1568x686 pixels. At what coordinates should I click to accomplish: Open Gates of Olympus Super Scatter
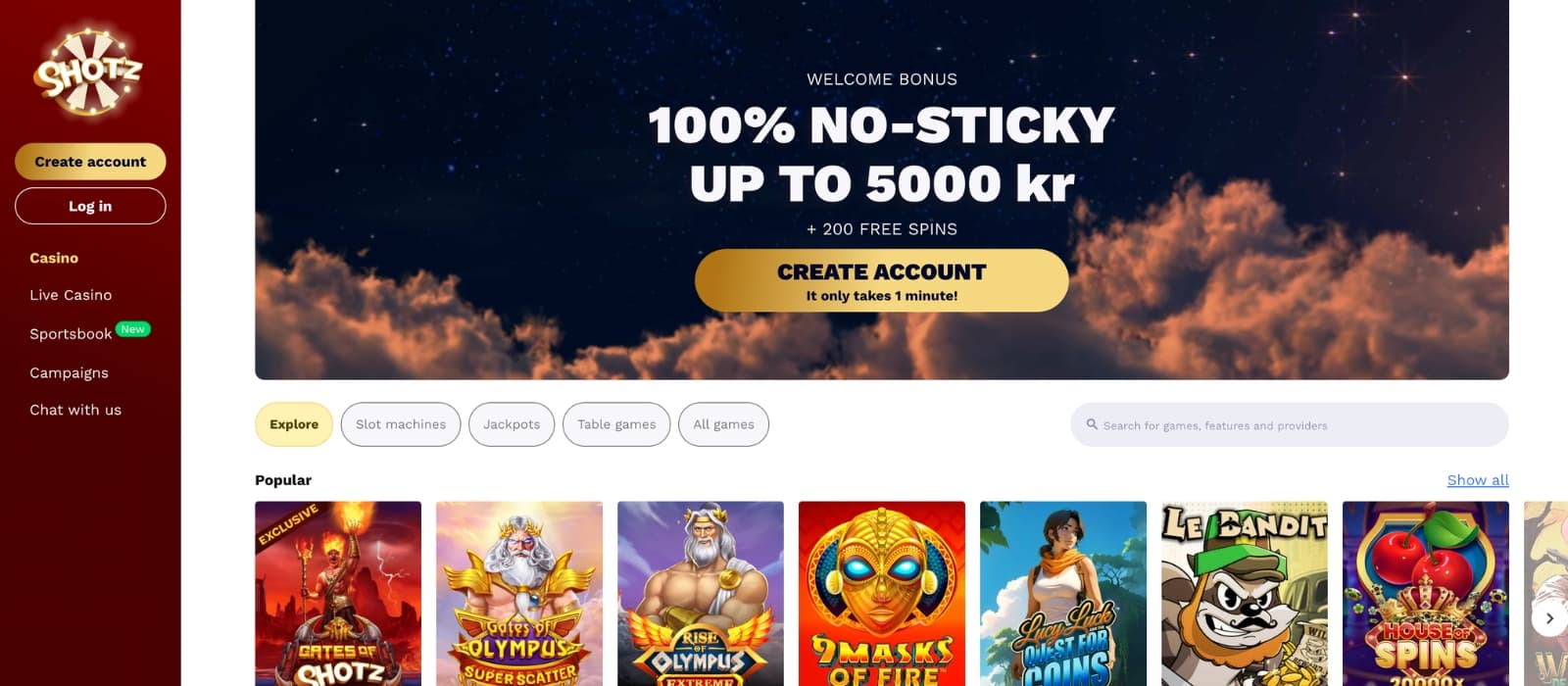pos(519,594)
